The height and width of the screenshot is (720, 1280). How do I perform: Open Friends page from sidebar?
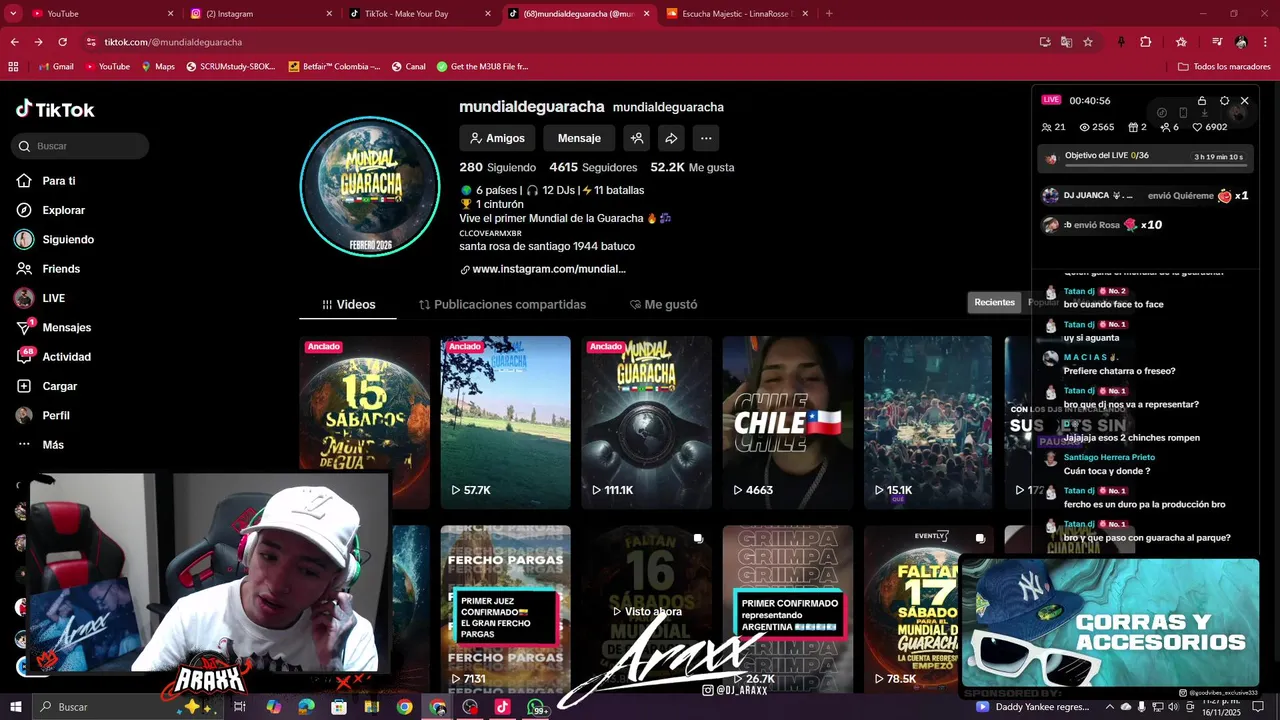tap(48, 269)
